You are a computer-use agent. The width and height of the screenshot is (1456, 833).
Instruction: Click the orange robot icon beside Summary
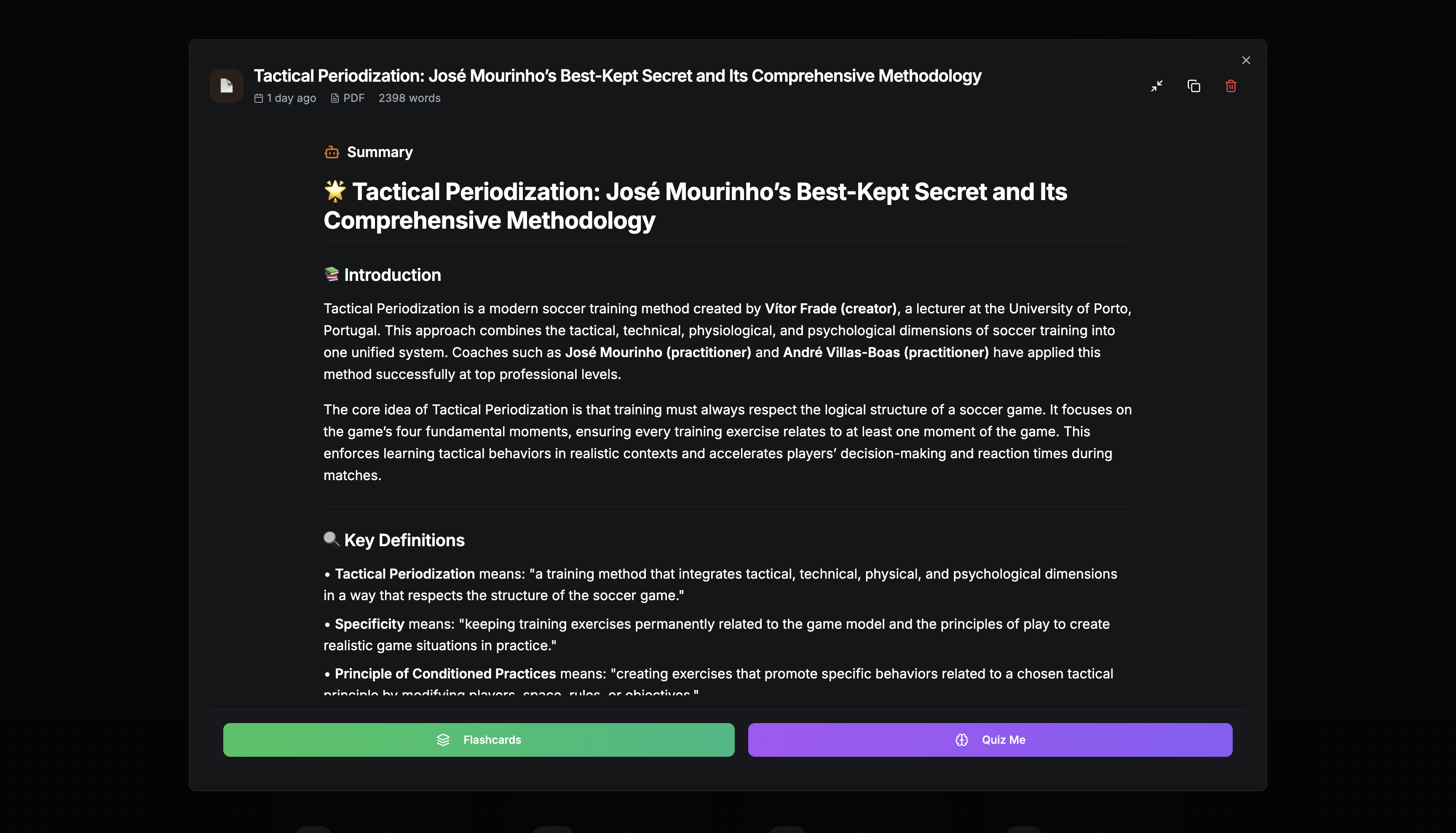(332, 152)
